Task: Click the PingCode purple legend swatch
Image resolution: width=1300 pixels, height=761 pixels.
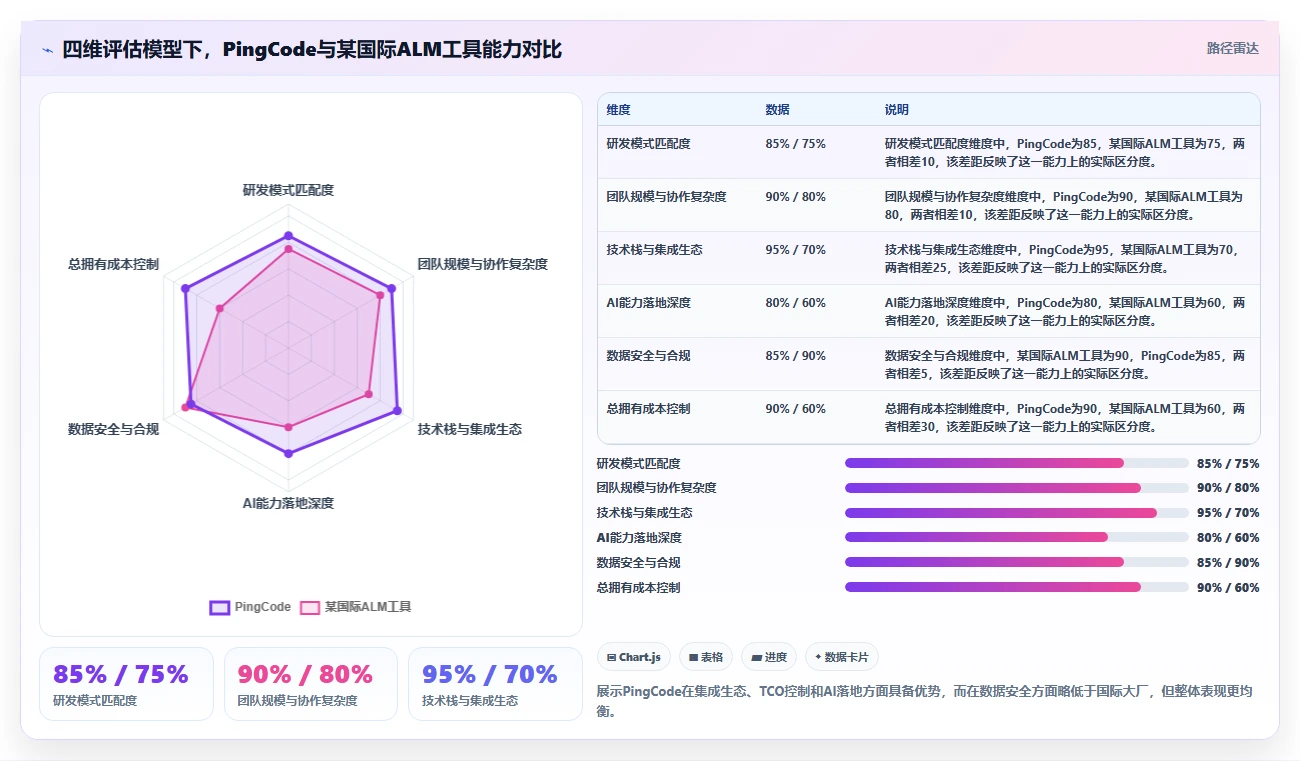Action: tap(220, 607)
